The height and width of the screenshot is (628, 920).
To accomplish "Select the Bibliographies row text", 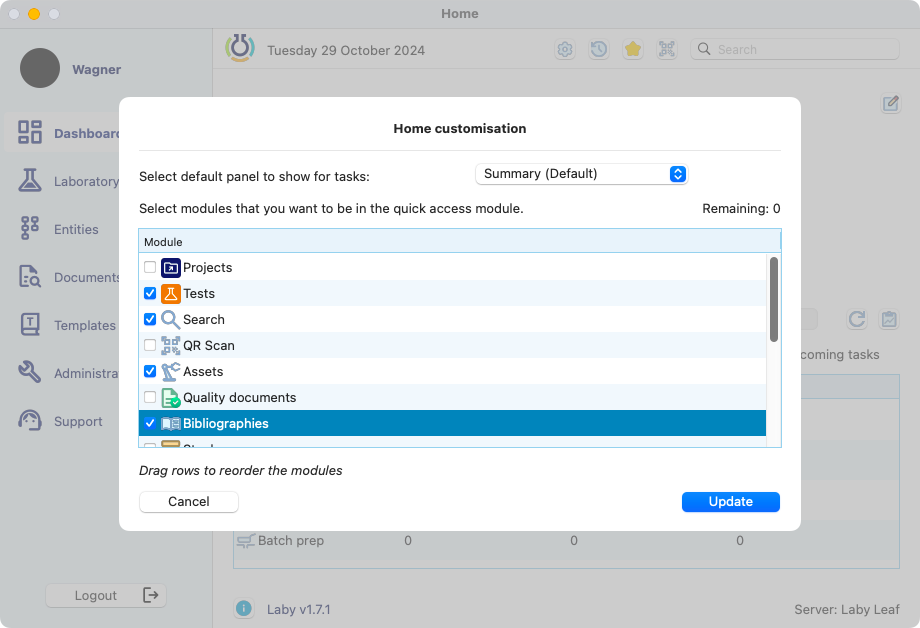I will (226, 423).
